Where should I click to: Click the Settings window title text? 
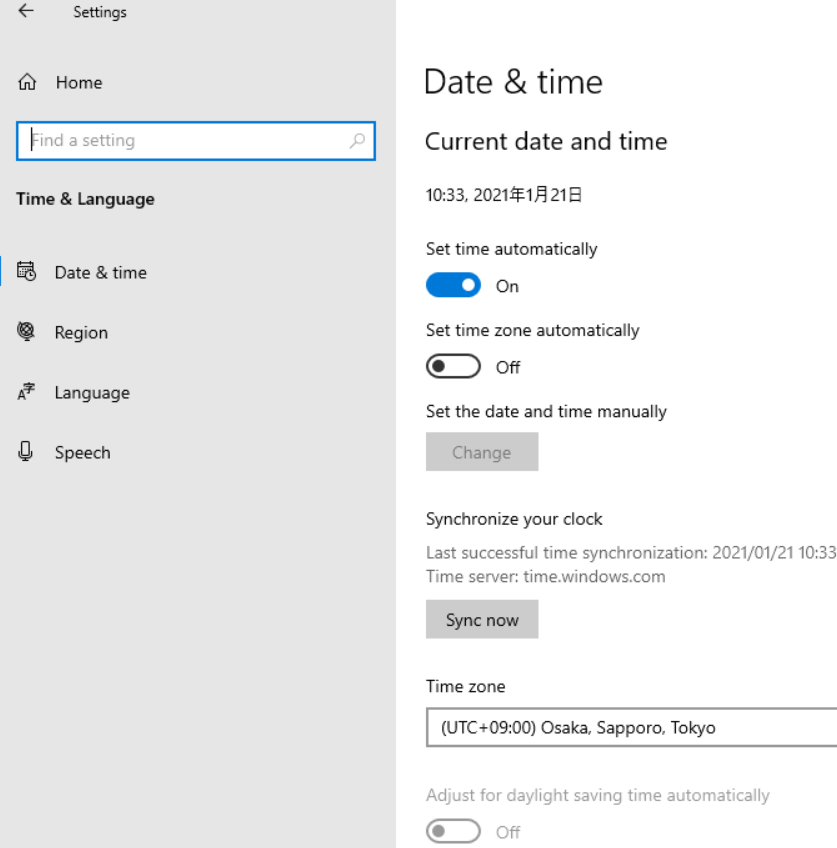[x=100, y=13]
